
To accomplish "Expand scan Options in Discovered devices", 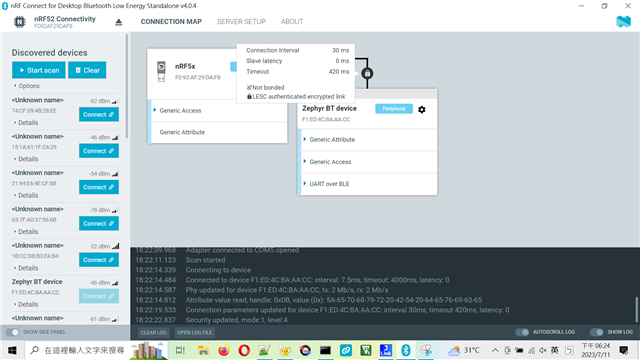I will click(x=27, y=86).
